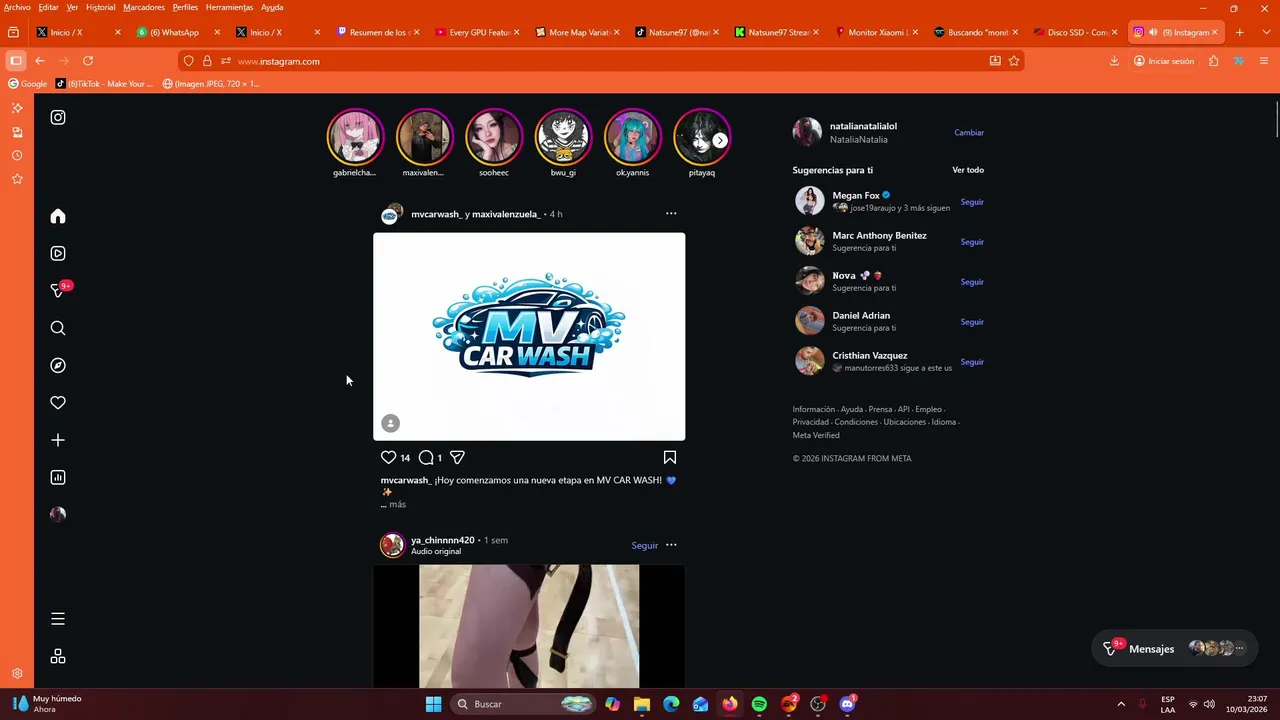
Task: Open options menu of ya_chinnnn420 post
Action: click(671, 545)
